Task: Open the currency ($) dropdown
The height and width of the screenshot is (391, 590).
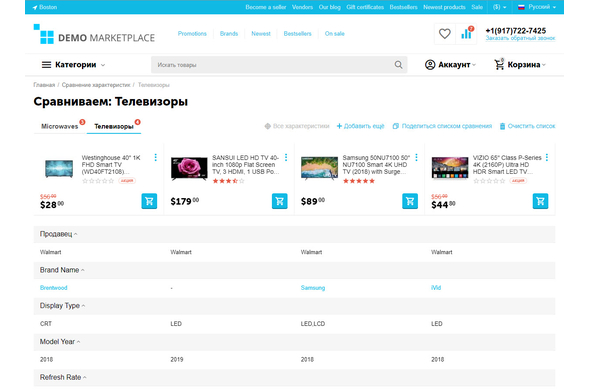Action: pyautogui.click(x=499, y=7)
